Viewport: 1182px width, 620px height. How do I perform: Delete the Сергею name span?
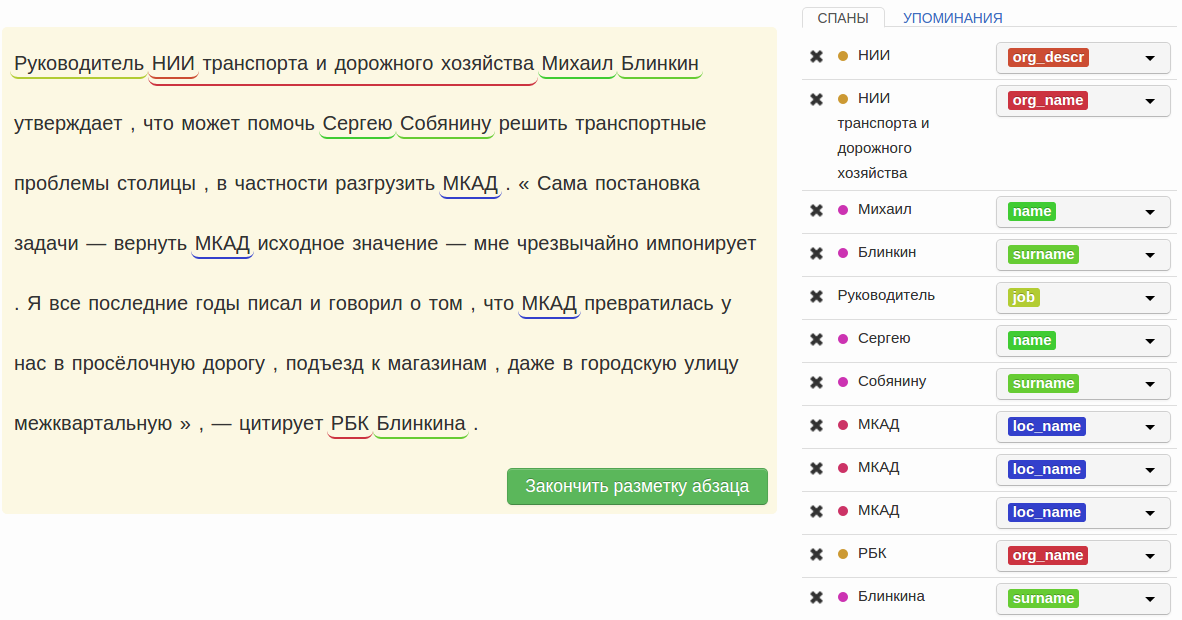(816, 339)
